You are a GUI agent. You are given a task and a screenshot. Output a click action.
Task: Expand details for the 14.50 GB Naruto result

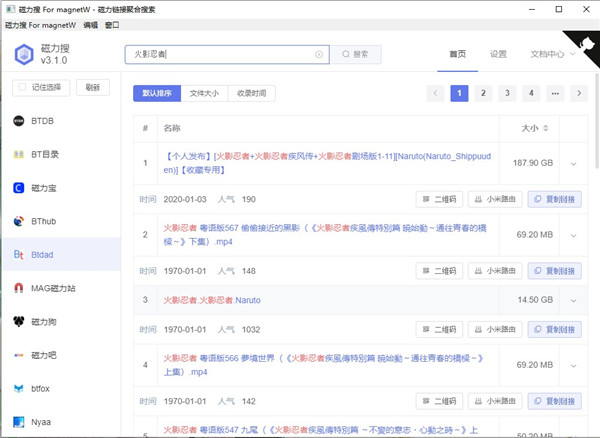pyautogui.click(x=573, y=300)
